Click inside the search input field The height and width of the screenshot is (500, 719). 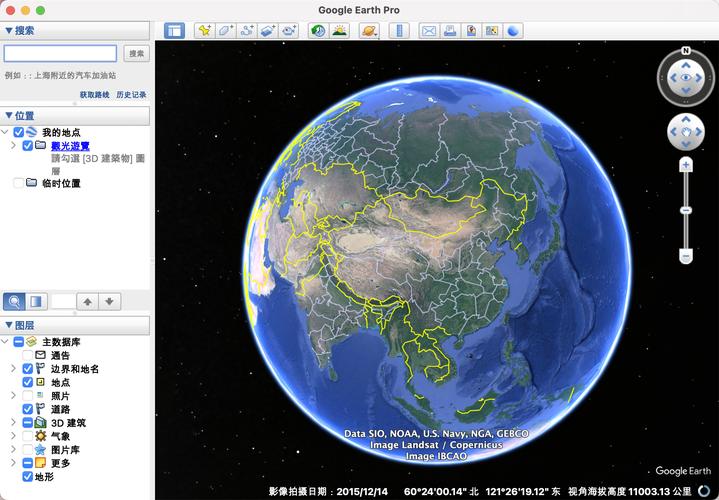coord(60,53)
